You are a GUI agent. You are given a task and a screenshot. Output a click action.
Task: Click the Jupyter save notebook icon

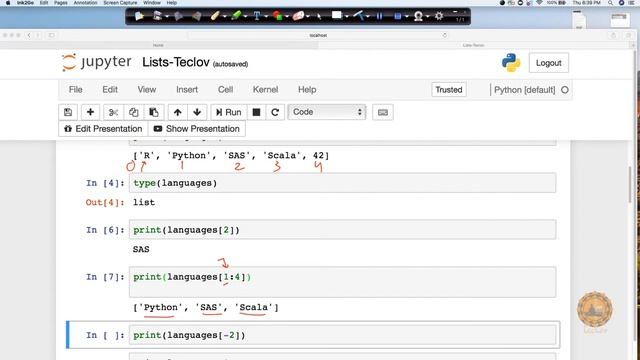68,112
